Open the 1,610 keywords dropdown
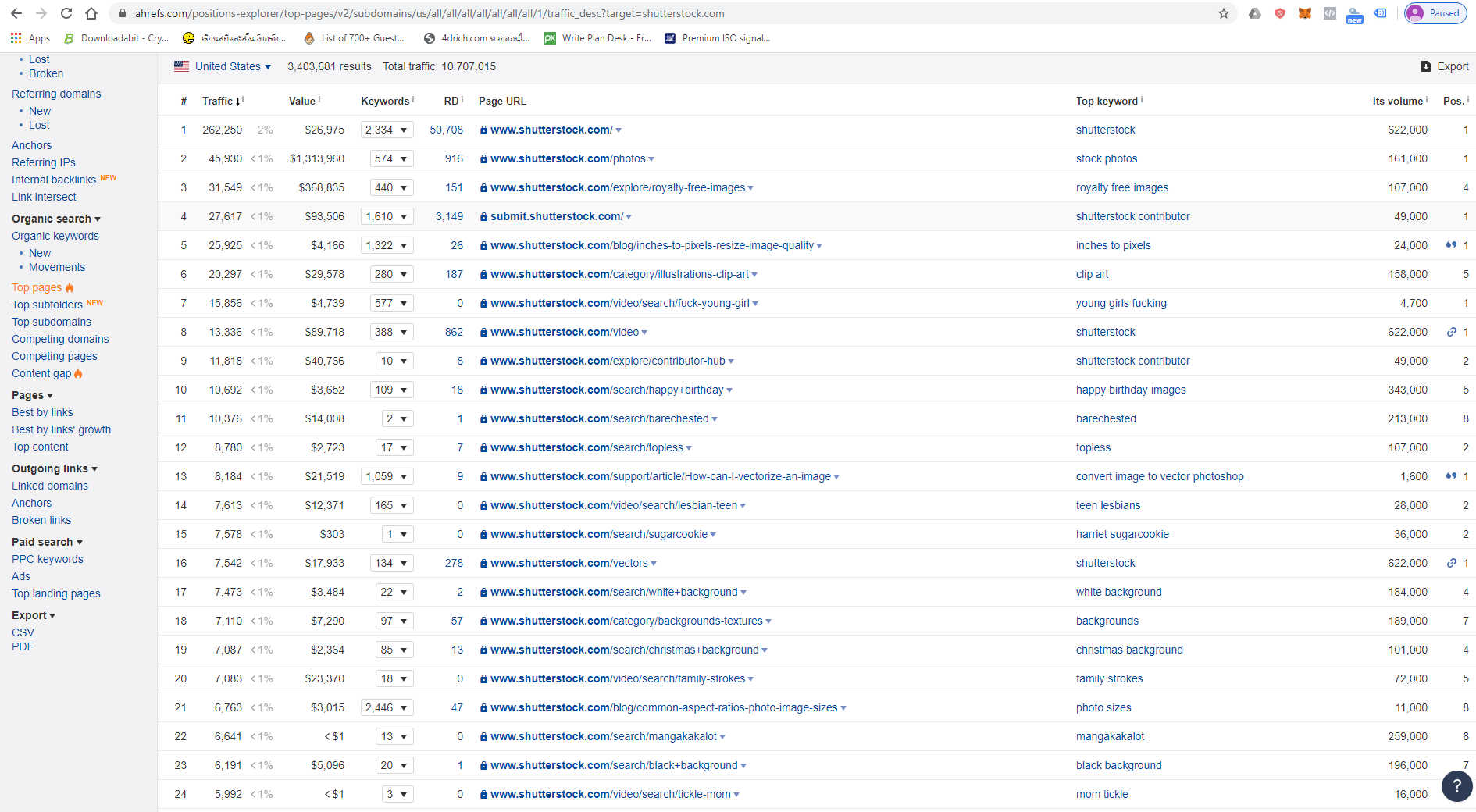 (387, 216)
